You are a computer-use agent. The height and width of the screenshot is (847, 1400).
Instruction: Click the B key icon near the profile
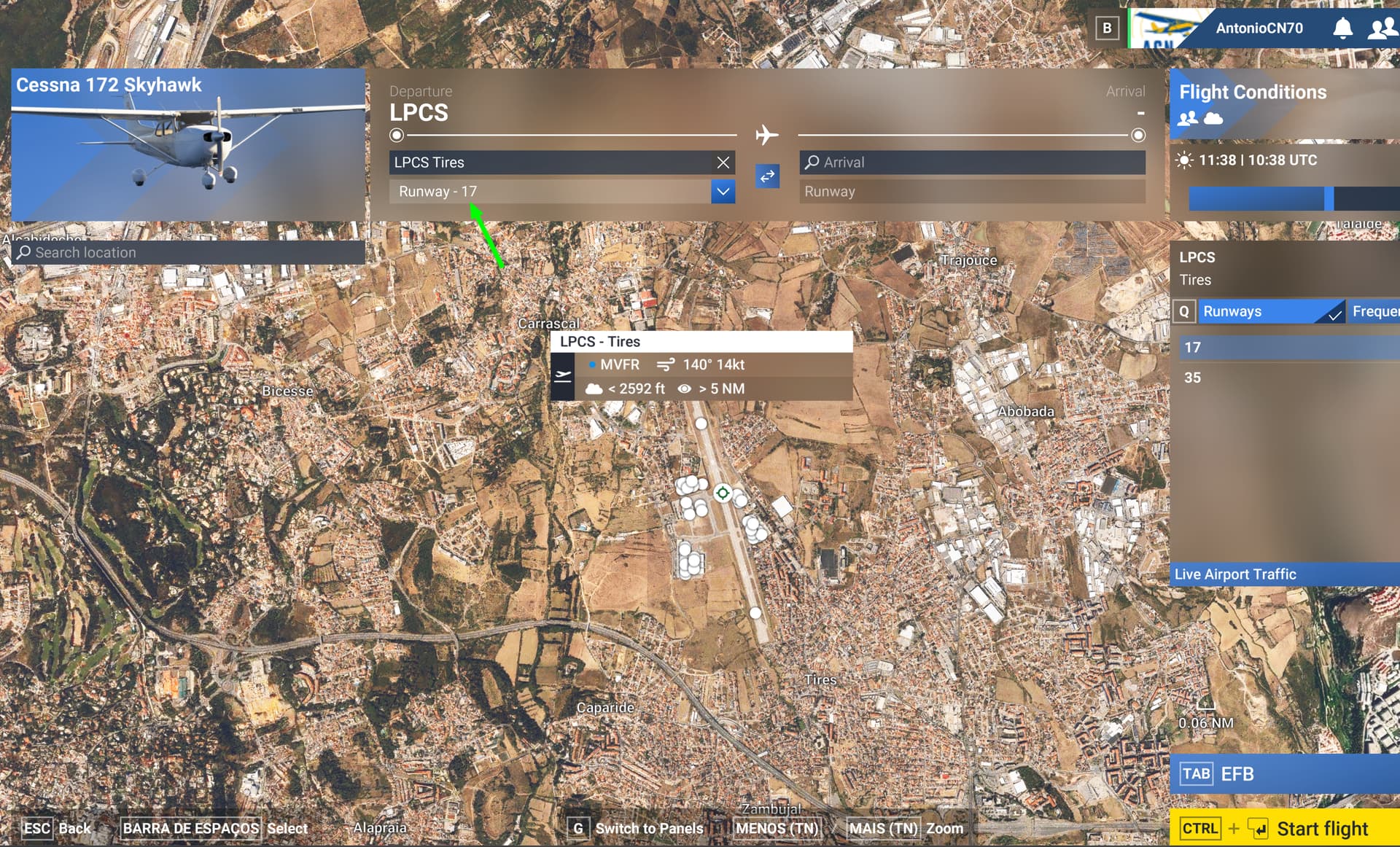pos(1107,28)
